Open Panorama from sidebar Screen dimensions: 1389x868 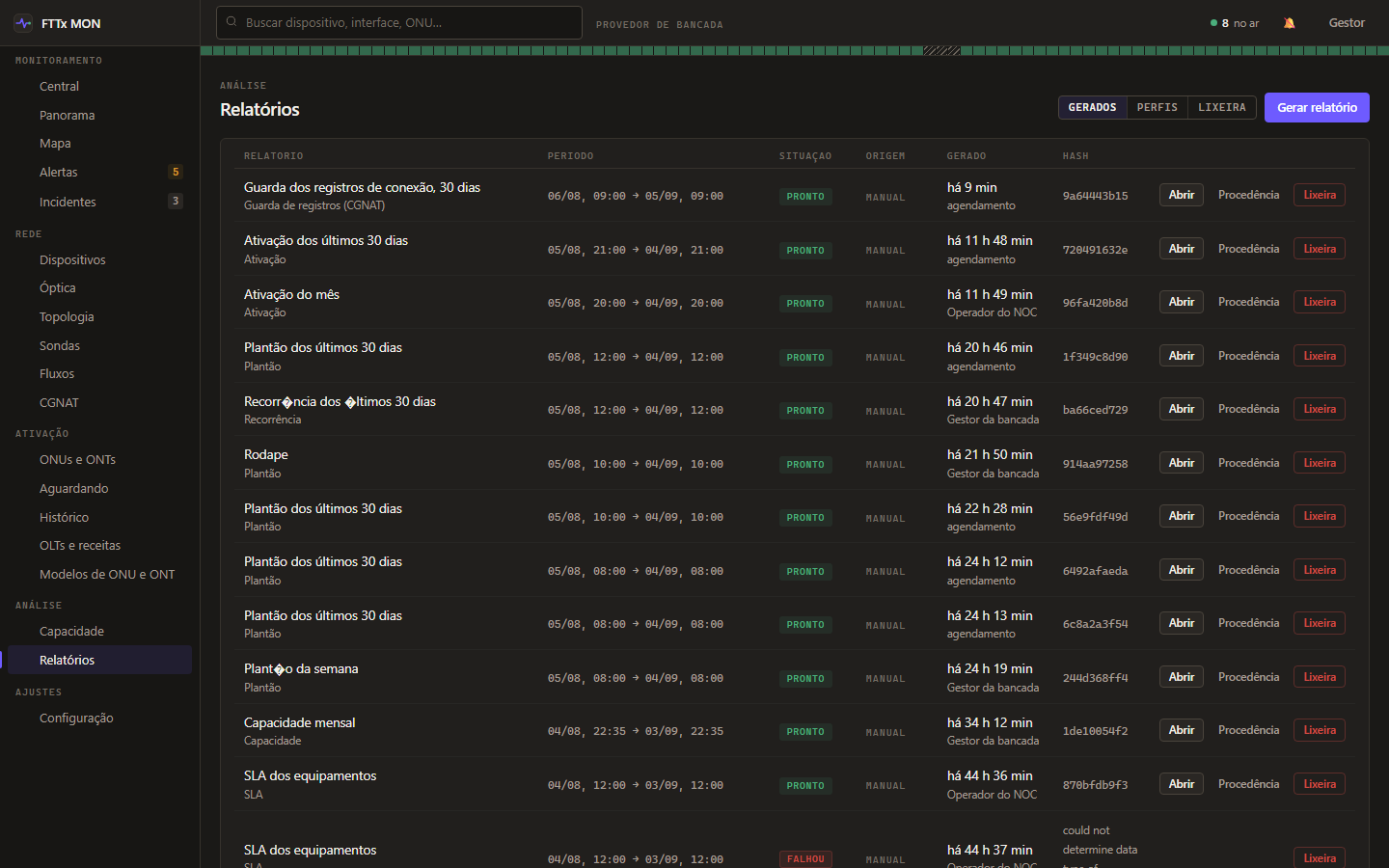99,116
